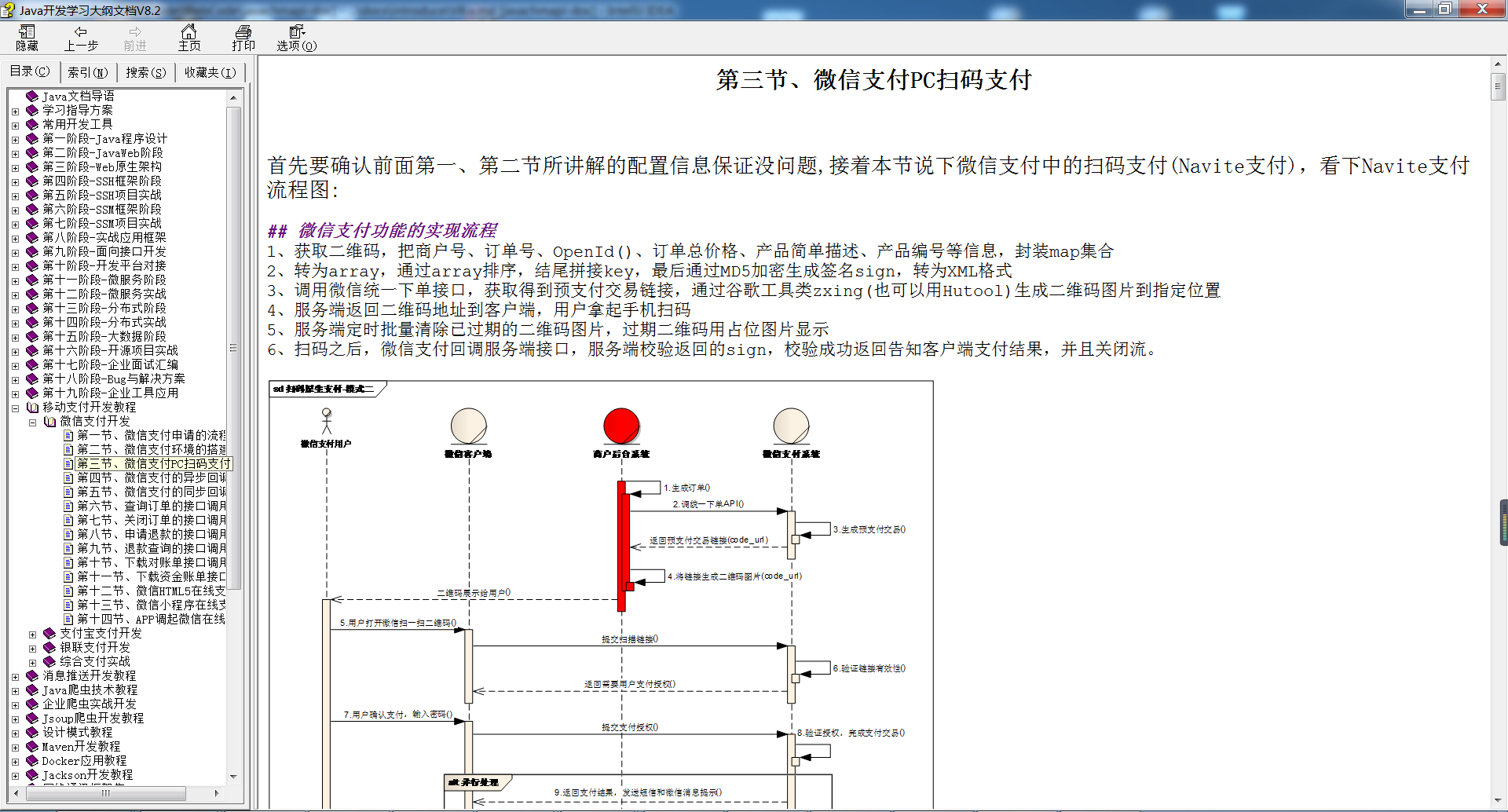Click the content pane scroll-down arrow
This screenshot has height=812, width=1508.
click(x=1498, y=799)
